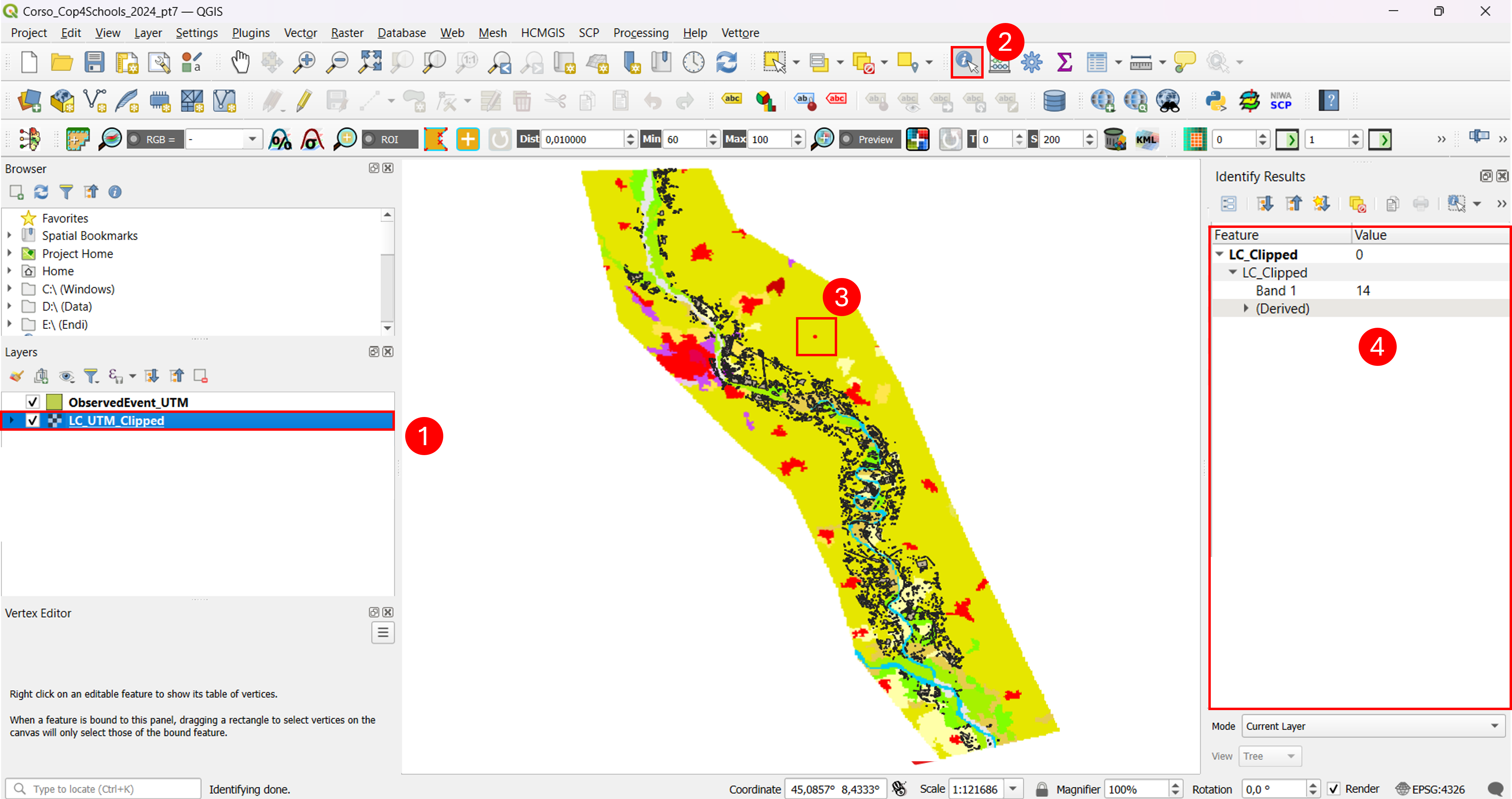Expand the (Derived) node in results
Viewport: 1512px width, 799px height.
pyautogui.click(x=1245, y=308)
